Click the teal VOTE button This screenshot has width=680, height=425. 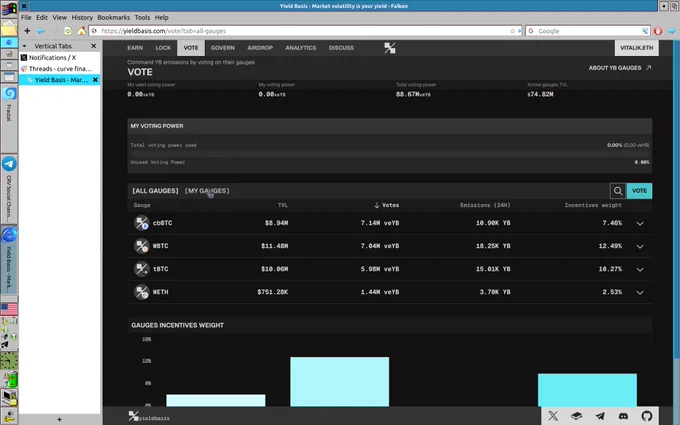pyautogui.click(x=639, y=191)
